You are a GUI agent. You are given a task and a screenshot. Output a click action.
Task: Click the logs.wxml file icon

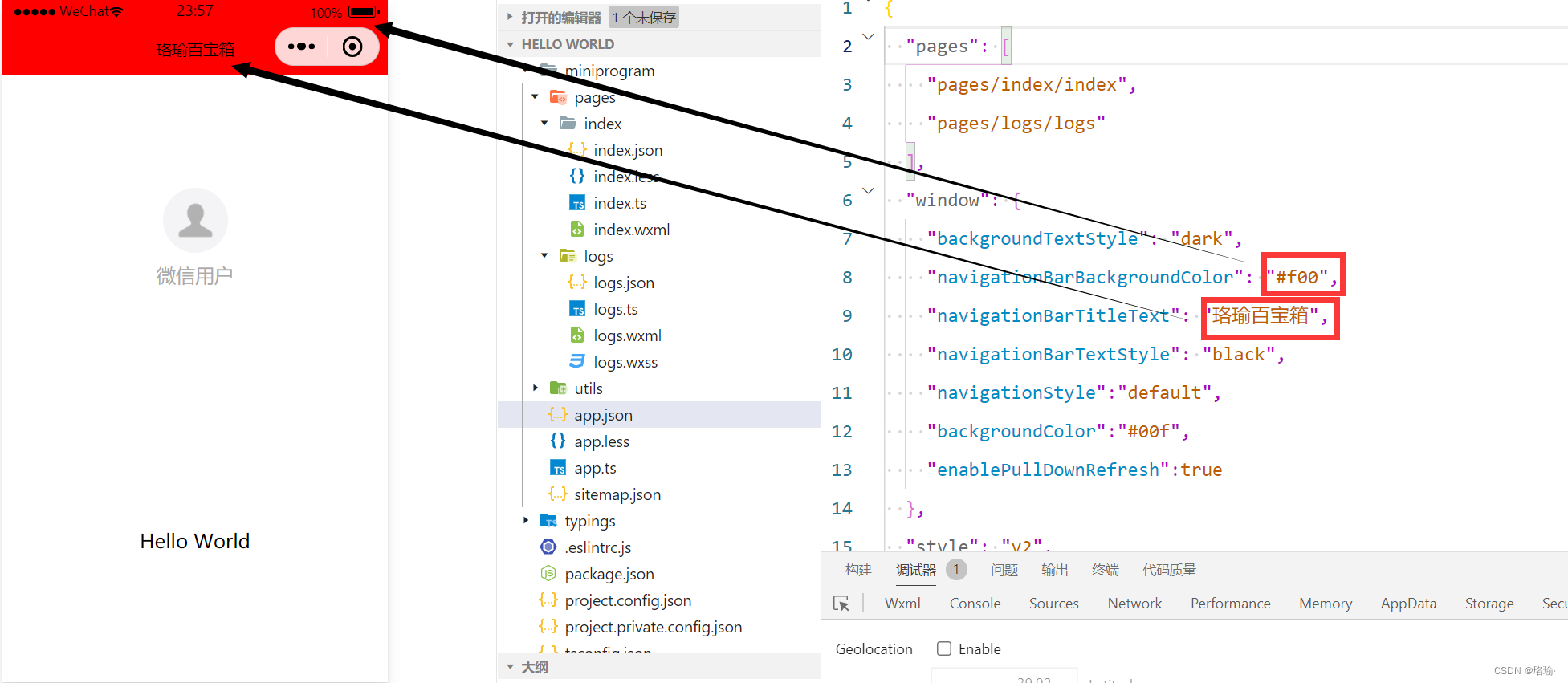coord(577,335)
